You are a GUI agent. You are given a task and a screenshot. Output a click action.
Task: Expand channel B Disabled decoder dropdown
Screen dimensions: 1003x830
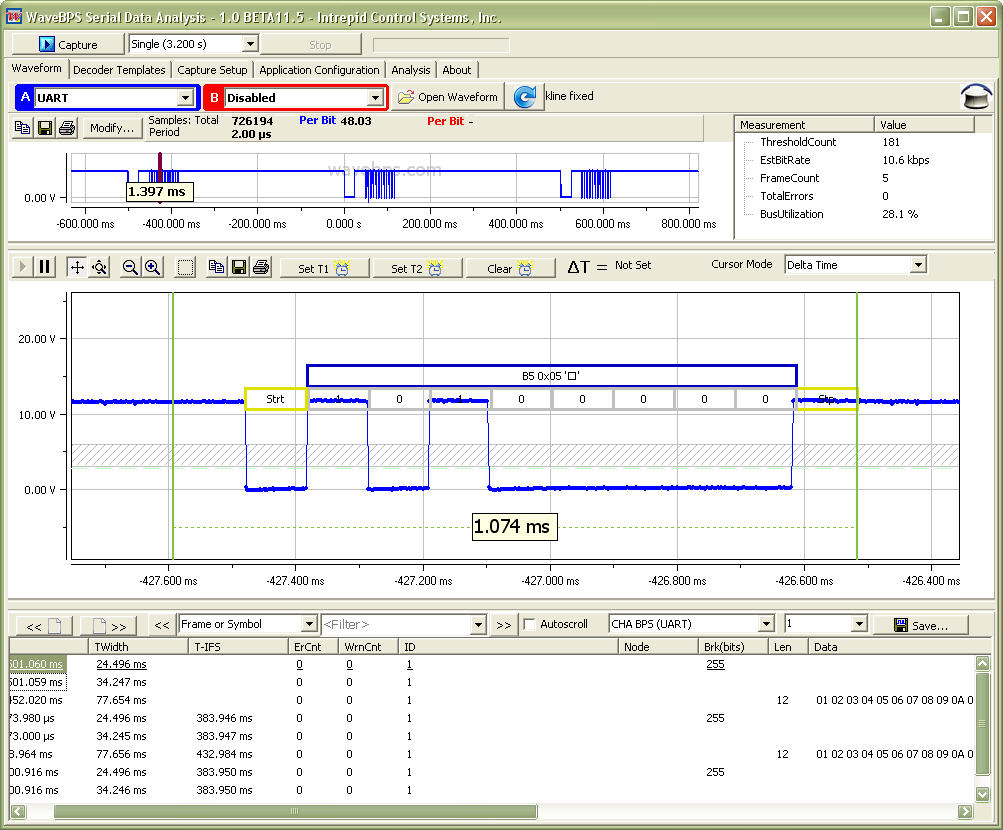pos(375,98)
